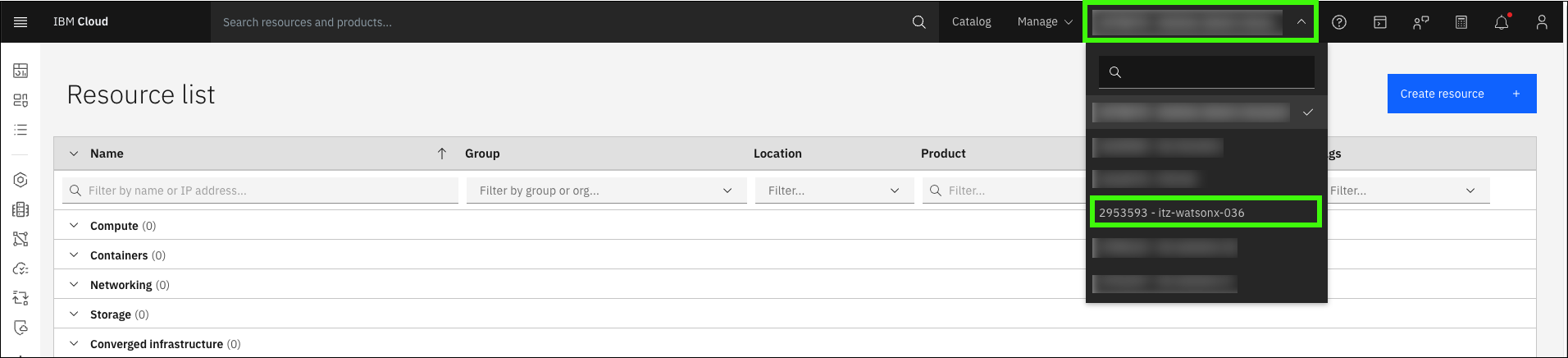This screenshot has height=358, width=1568.
Task: Click the search magnifier icon in header
Action: point(918,22)
